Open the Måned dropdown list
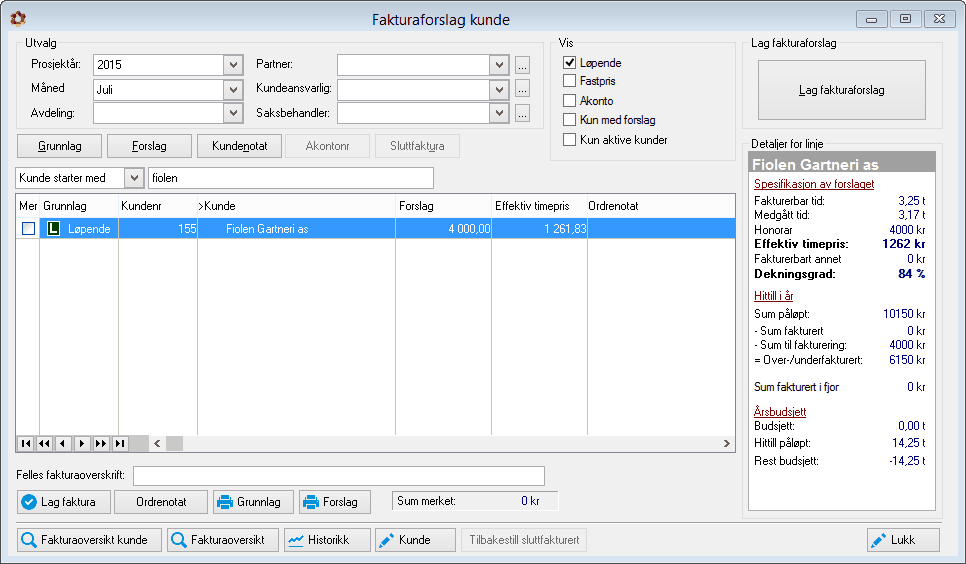966x564 pixels. 233,90
